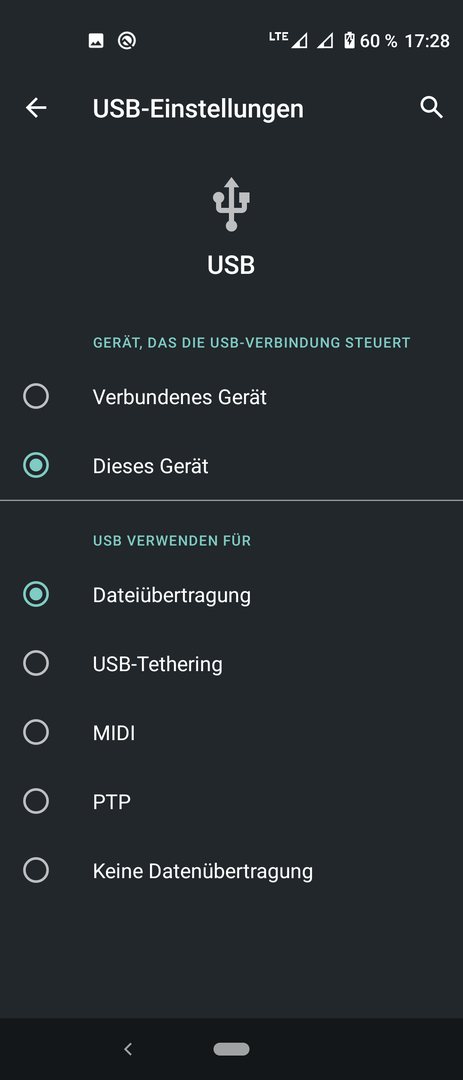Image resolution: width=463 pixels, height=1080 pixels.
Task: Select Keine Datenübertragung radio button
Action: point(36,871)
